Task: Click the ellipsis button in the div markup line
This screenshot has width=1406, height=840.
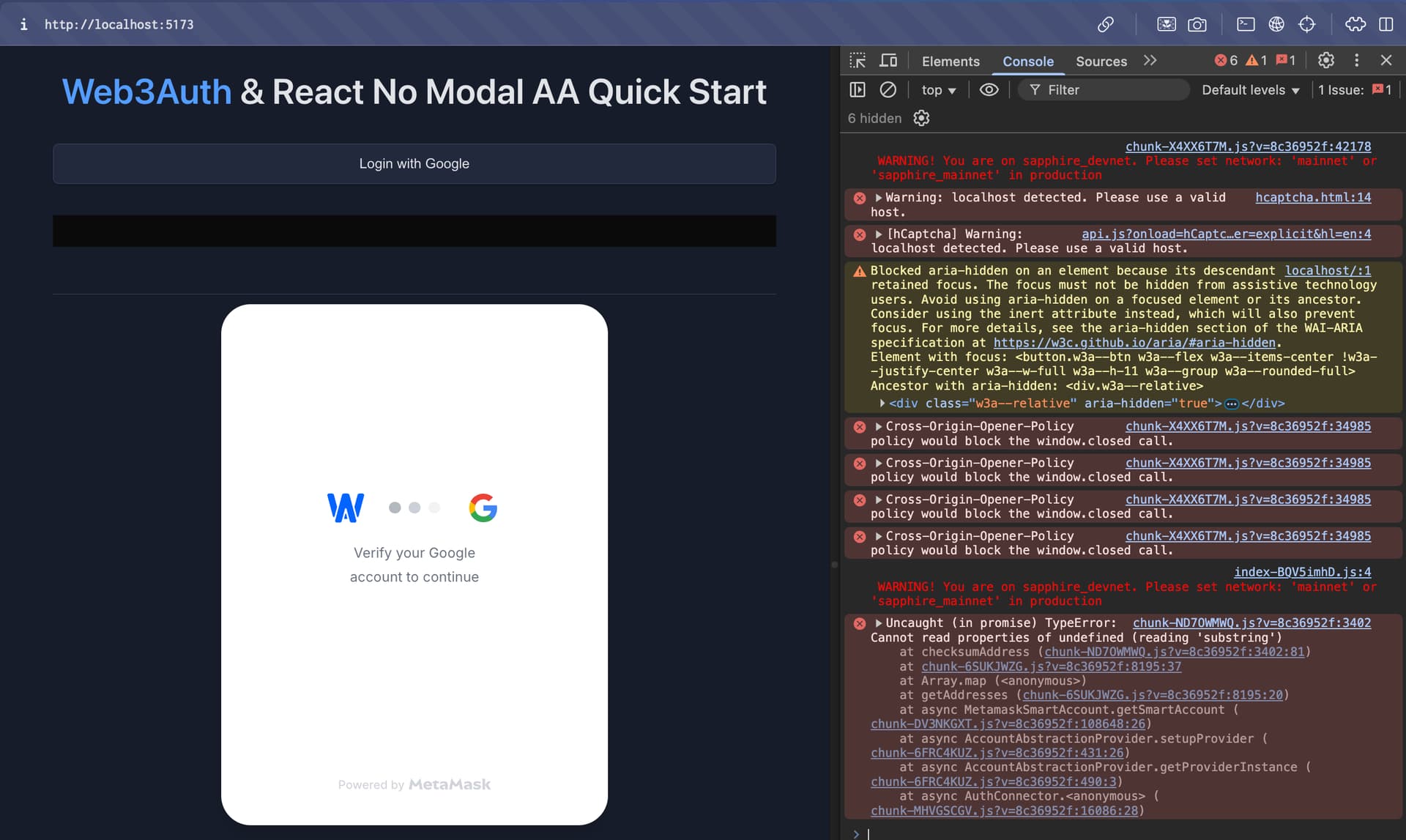Action: pos(1232,404)
